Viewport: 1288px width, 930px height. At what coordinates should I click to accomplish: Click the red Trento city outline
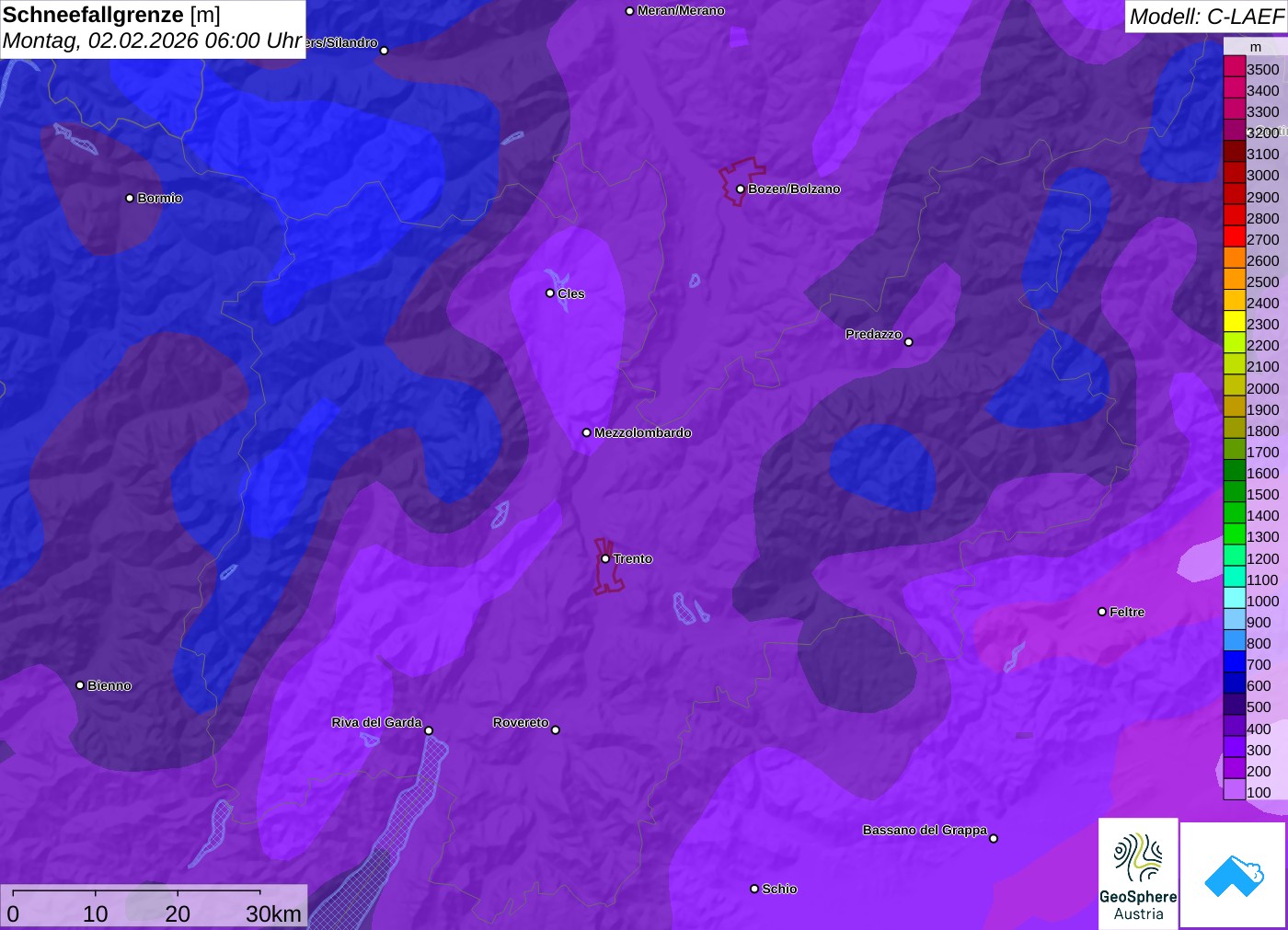pos(607,566)
